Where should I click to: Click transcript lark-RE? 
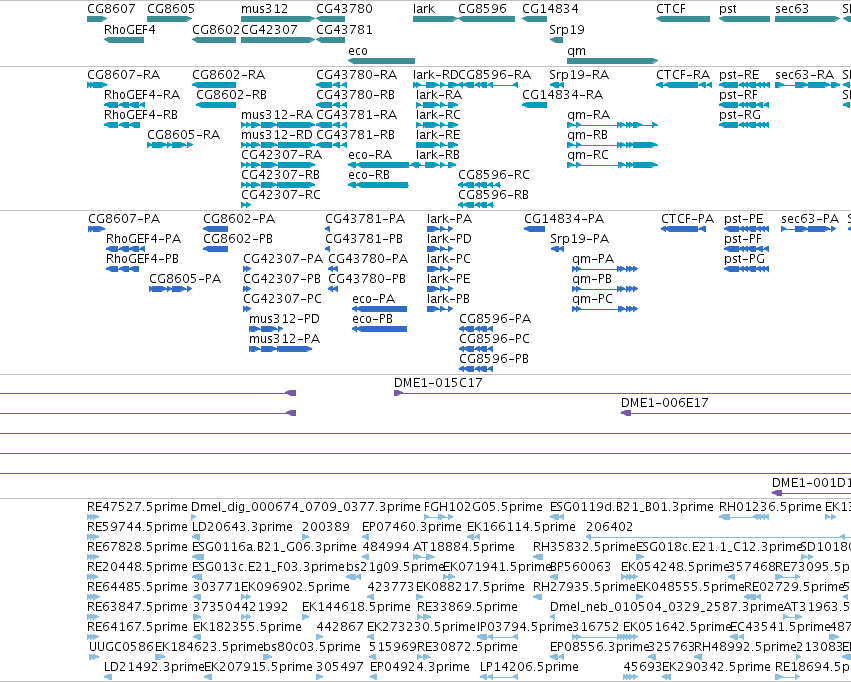[x=437, y=145]
